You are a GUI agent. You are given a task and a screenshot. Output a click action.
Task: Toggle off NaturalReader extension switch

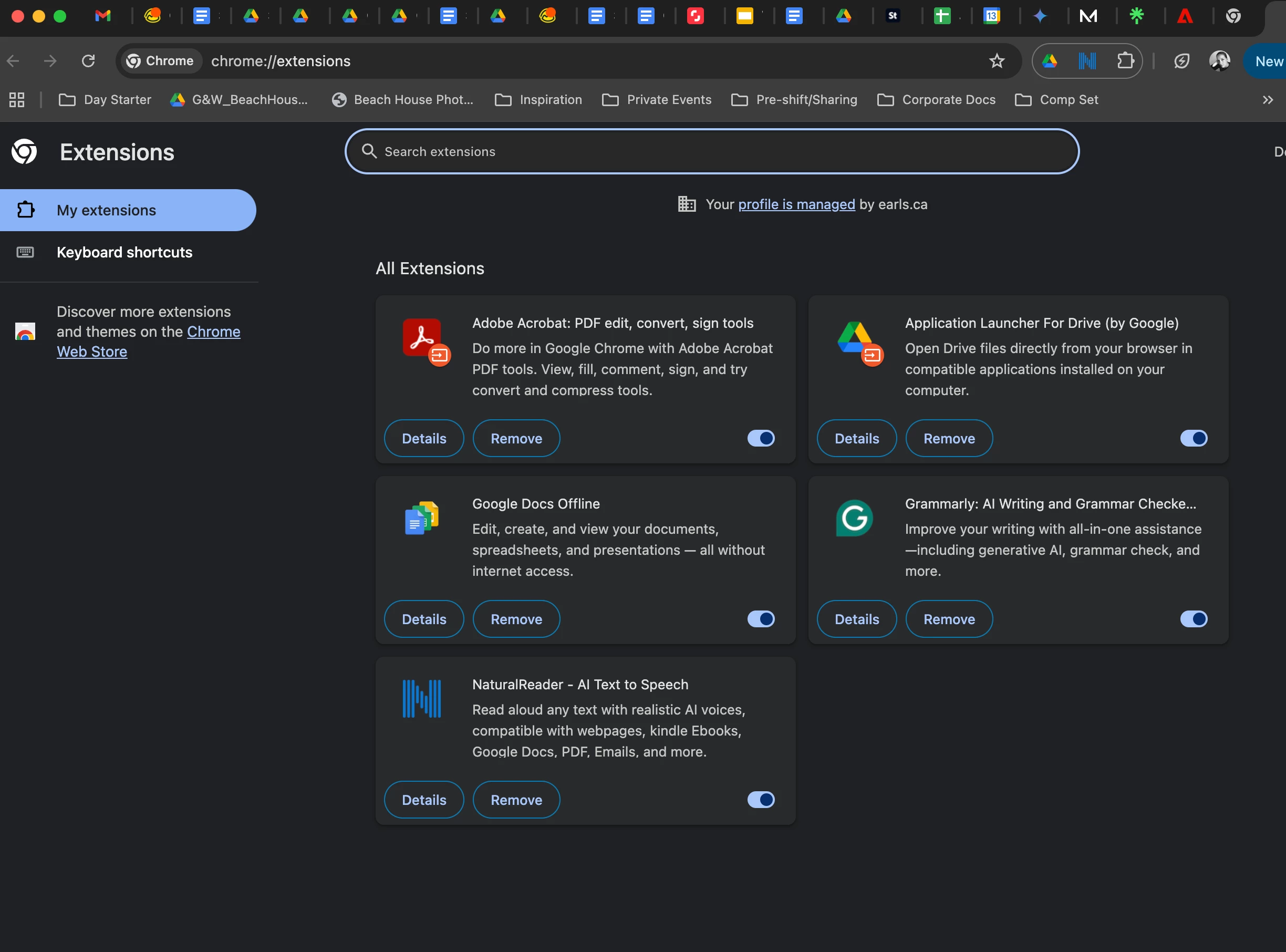761,800
